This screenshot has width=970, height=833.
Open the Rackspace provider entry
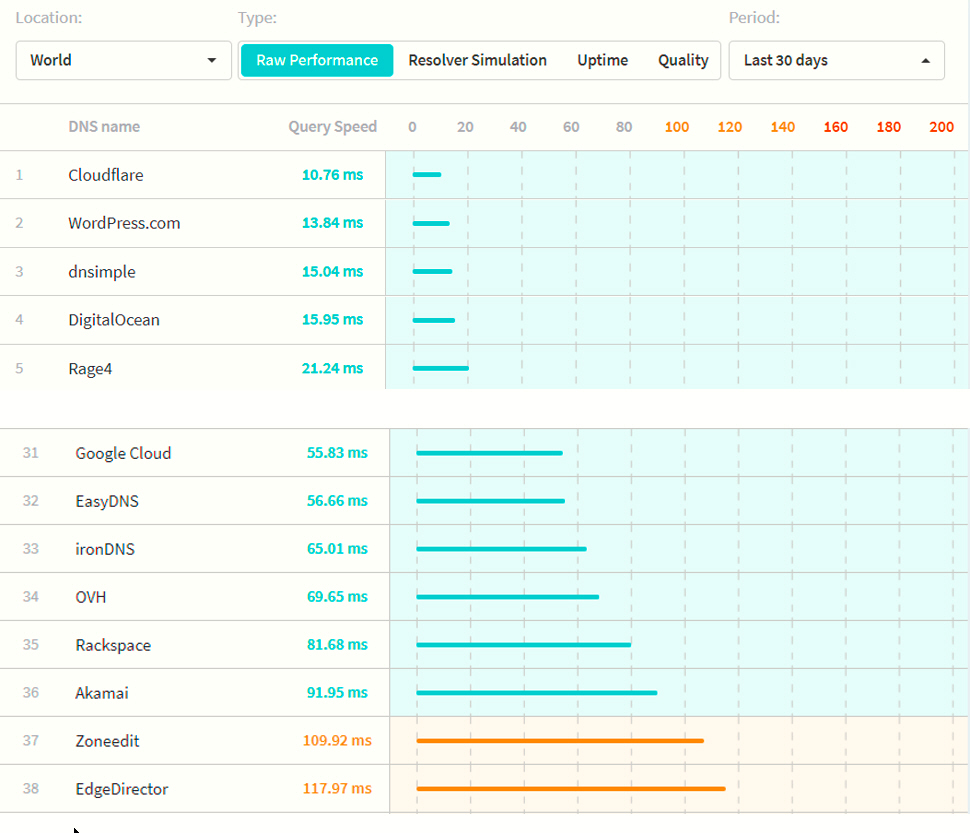click(113, 645)
